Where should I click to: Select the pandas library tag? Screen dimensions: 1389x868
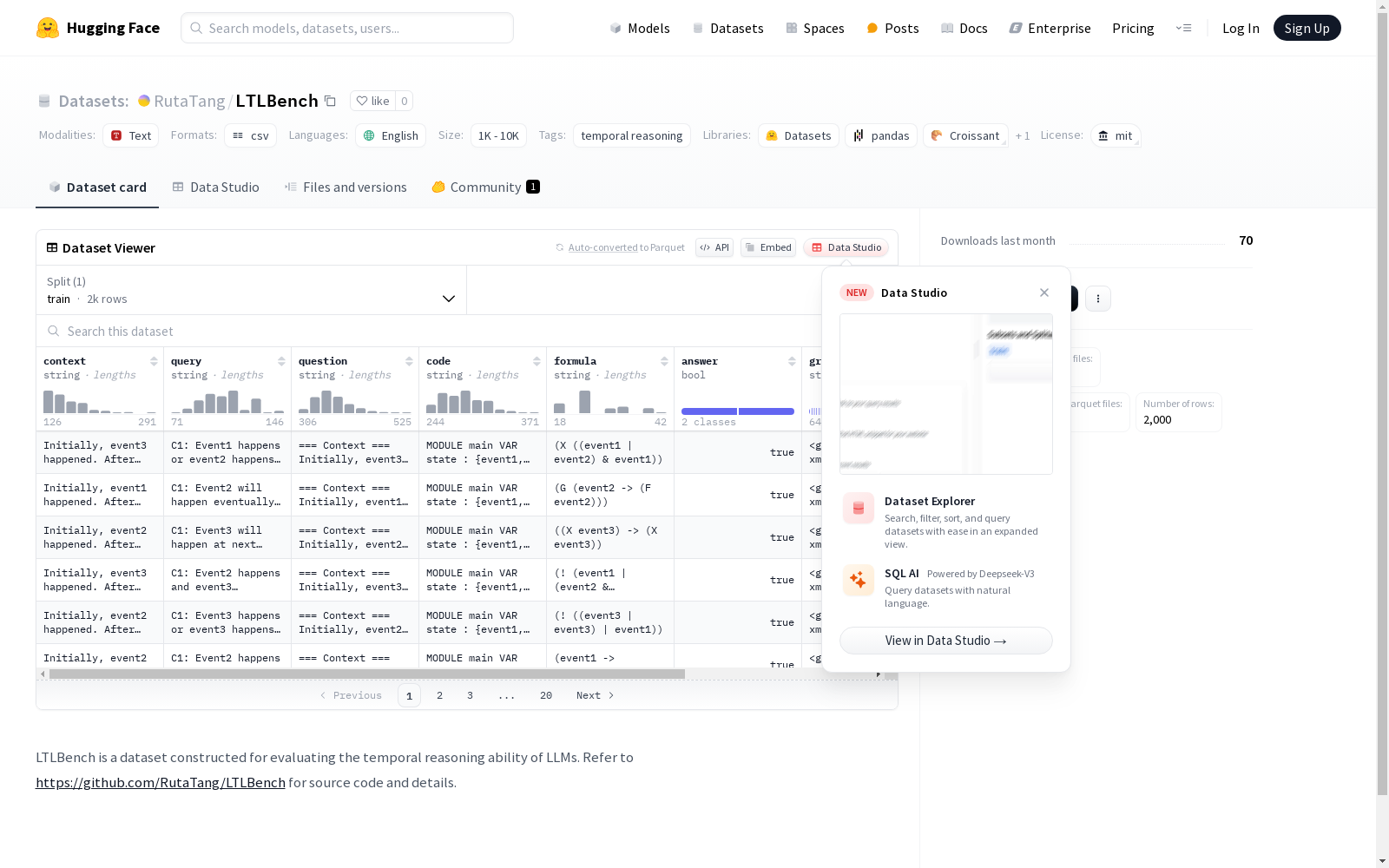[x=881, y=135]
